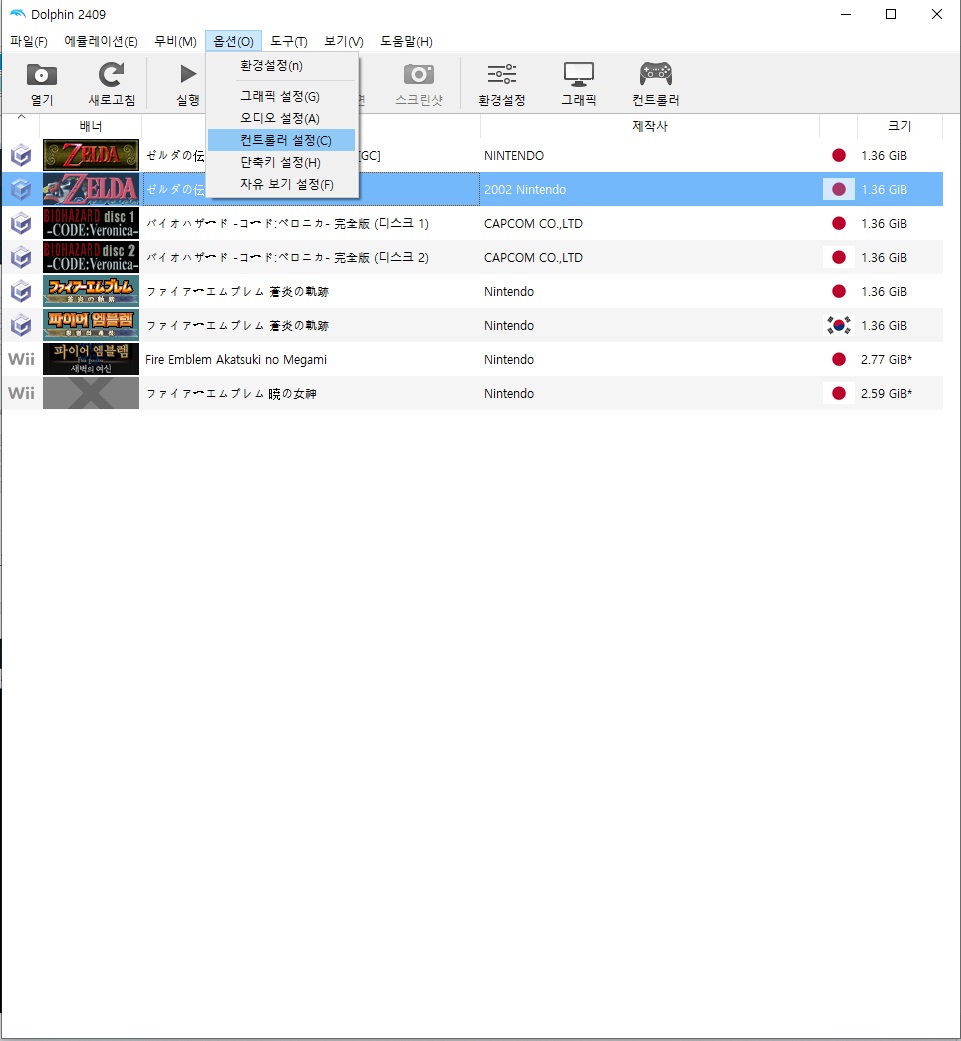Screen dimensions: 961x1041
Task: Click the 2.59 GiB* size cell
Action: (x=887, y=393)
